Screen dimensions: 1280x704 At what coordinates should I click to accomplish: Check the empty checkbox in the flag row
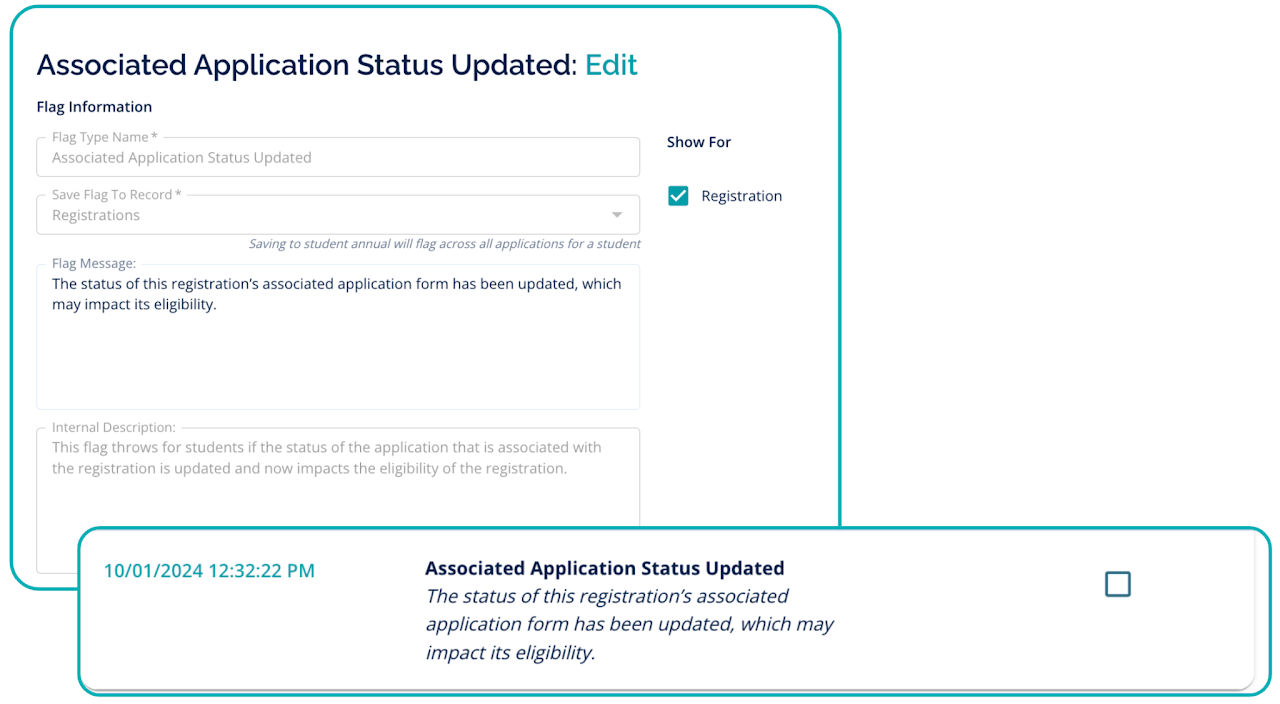(x=1117, y=584)
